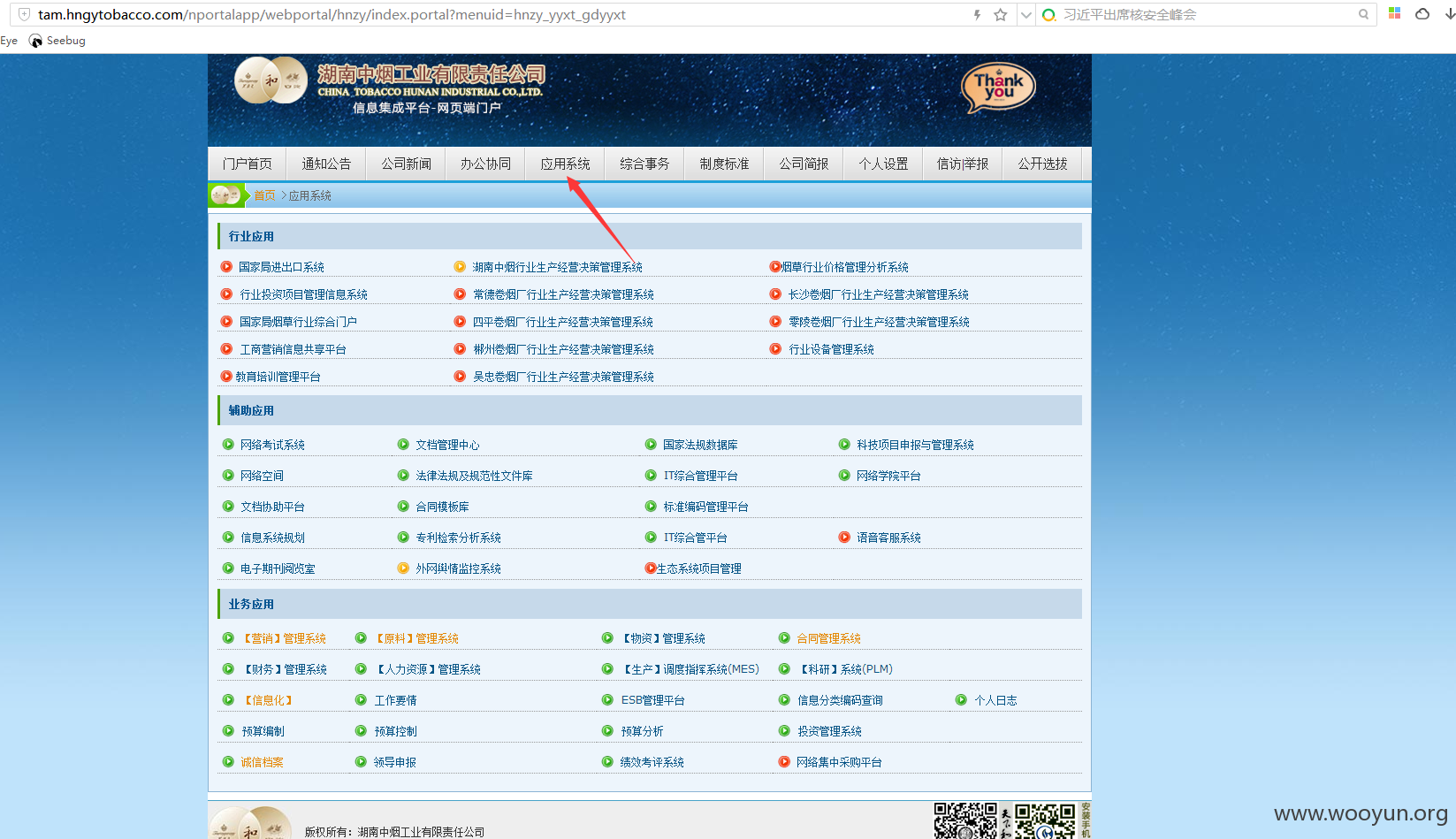Open 绩效考评系统 link
1456x839 pixels.
tap(652, 762)
